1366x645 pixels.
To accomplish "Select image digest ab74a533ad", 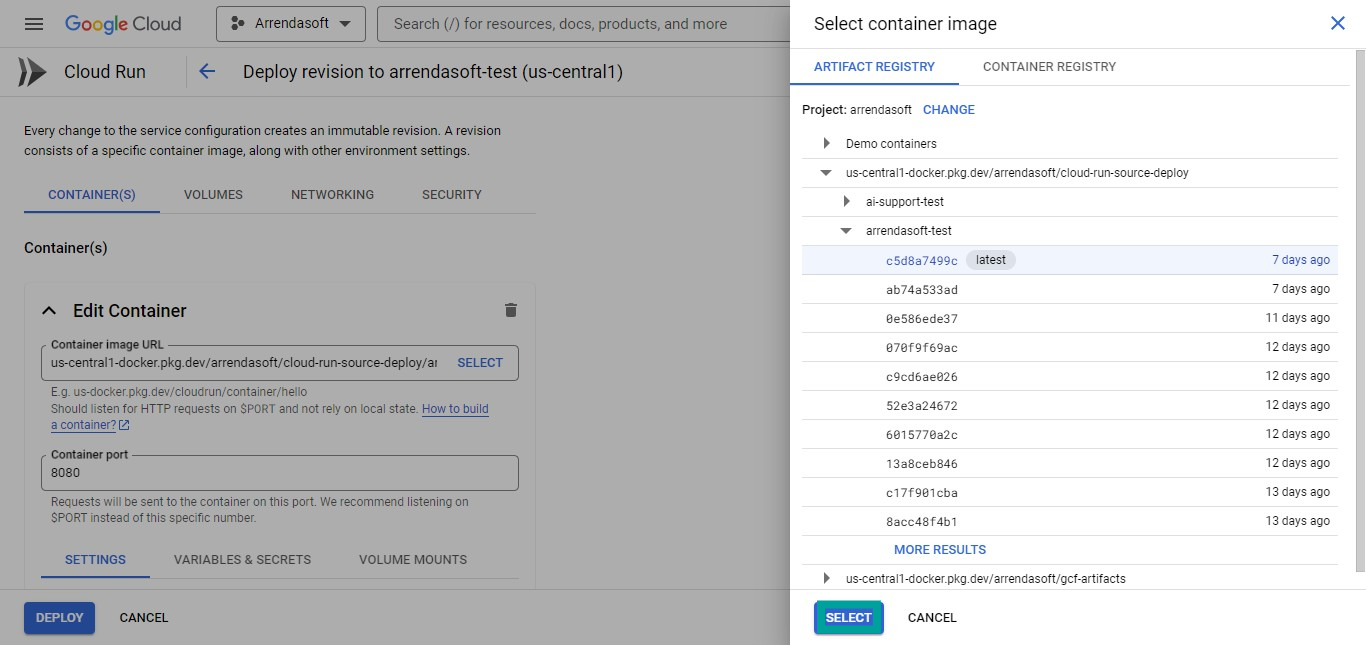I will coord(1069,289).
